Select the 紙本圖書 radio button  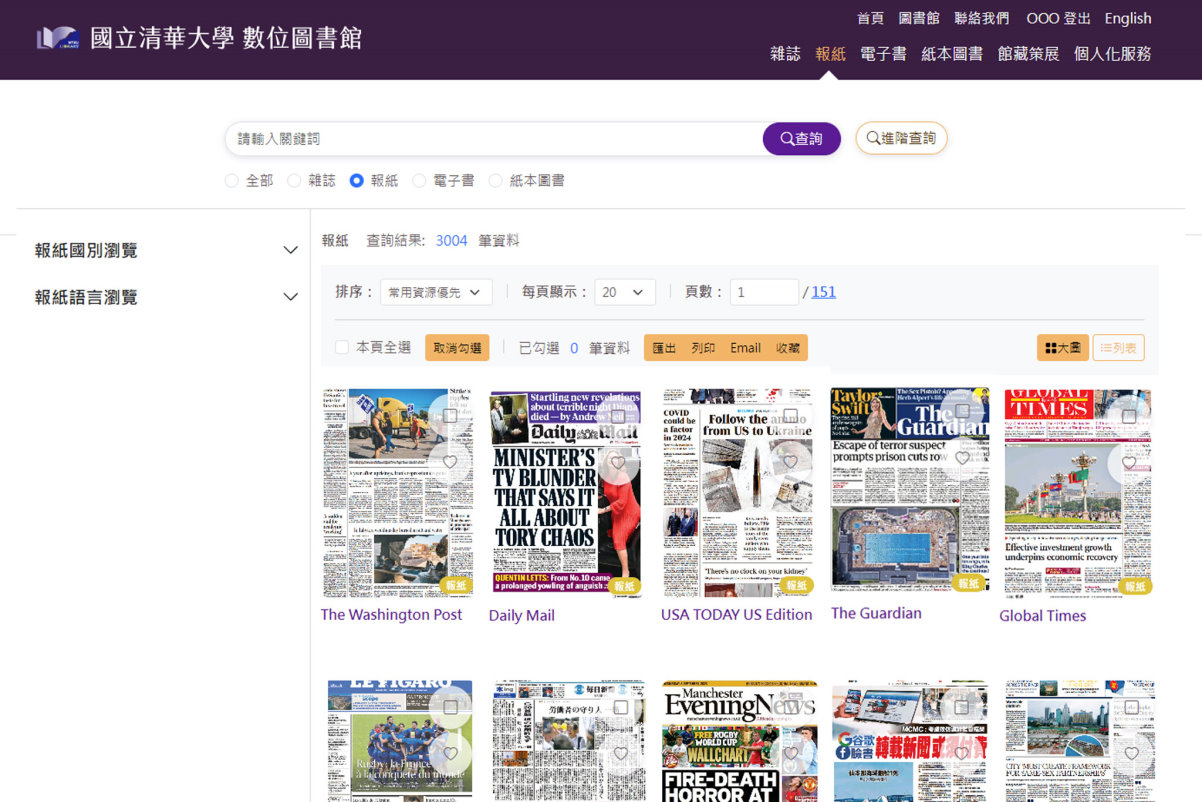click(x=495, y=181)
